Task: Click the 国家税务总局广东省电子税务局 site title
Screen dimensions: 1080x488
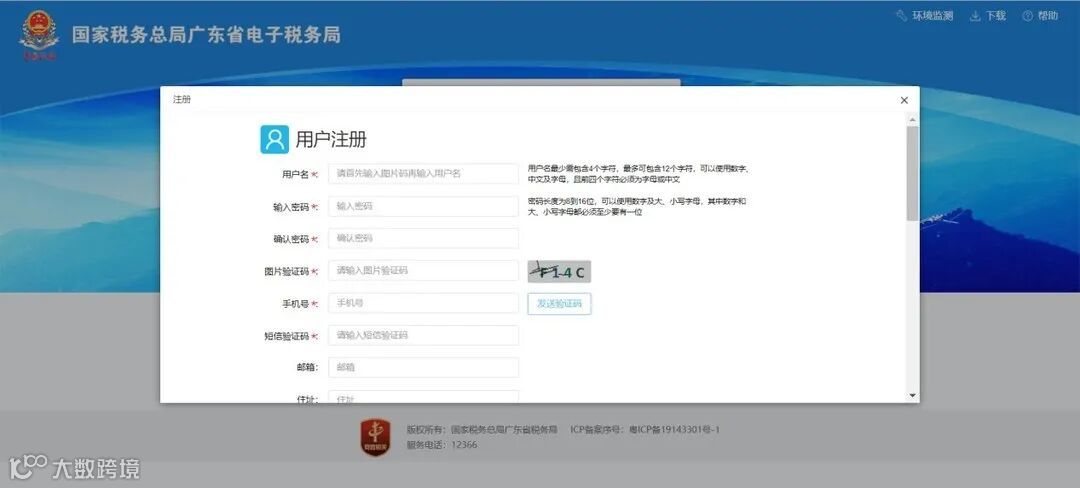Action: [x=206, y=35]
